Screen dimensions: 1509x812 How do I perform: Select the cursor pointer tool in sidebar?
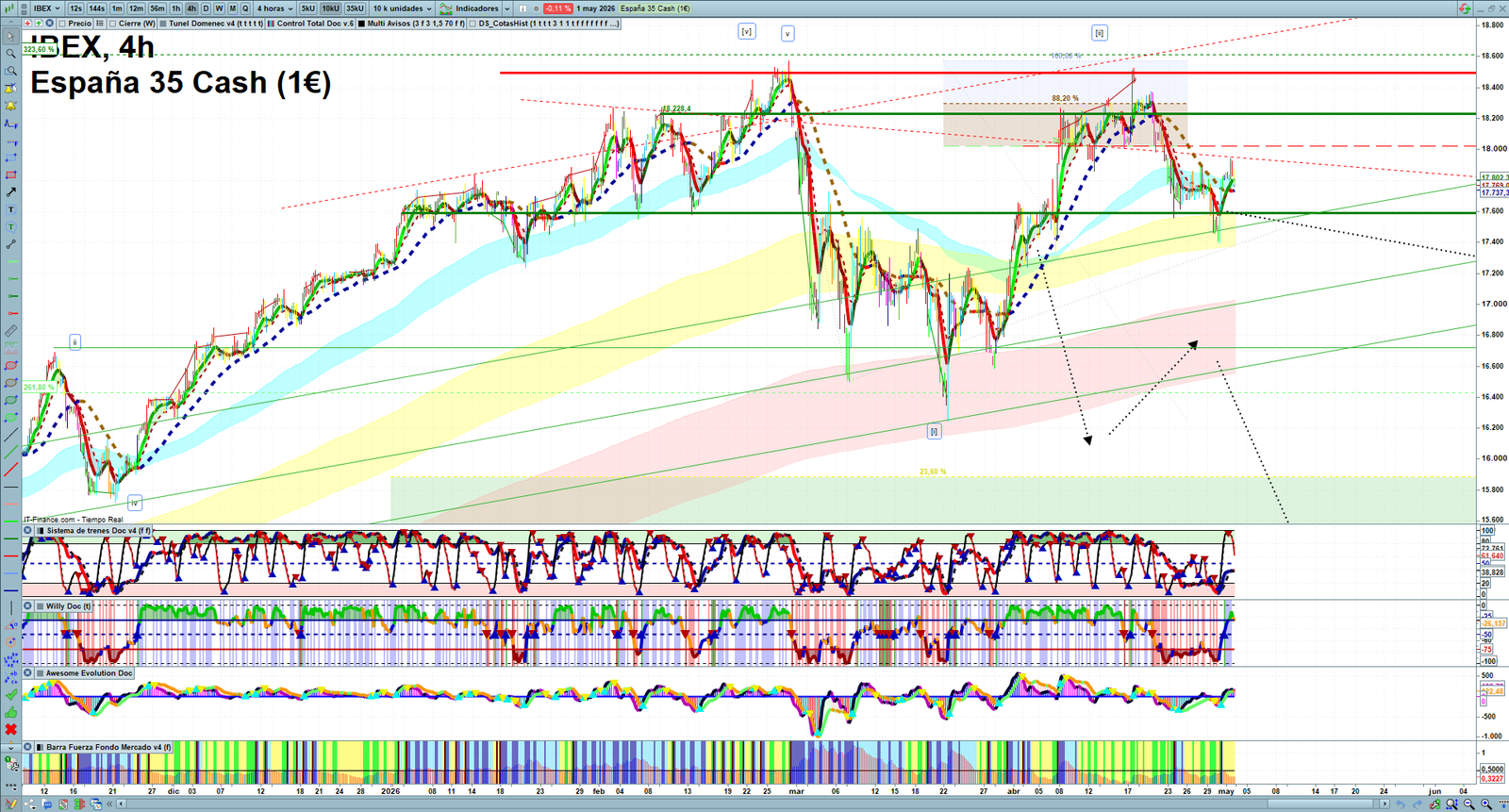coord(11,36)
